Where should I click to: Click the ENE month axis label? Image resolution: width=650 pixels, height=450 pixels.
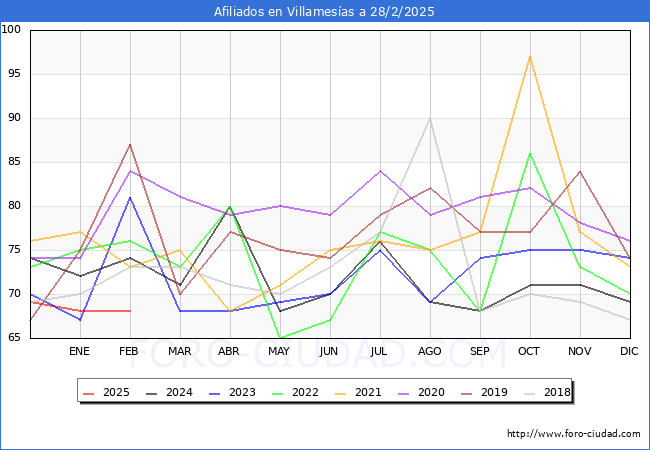[79, 351]
